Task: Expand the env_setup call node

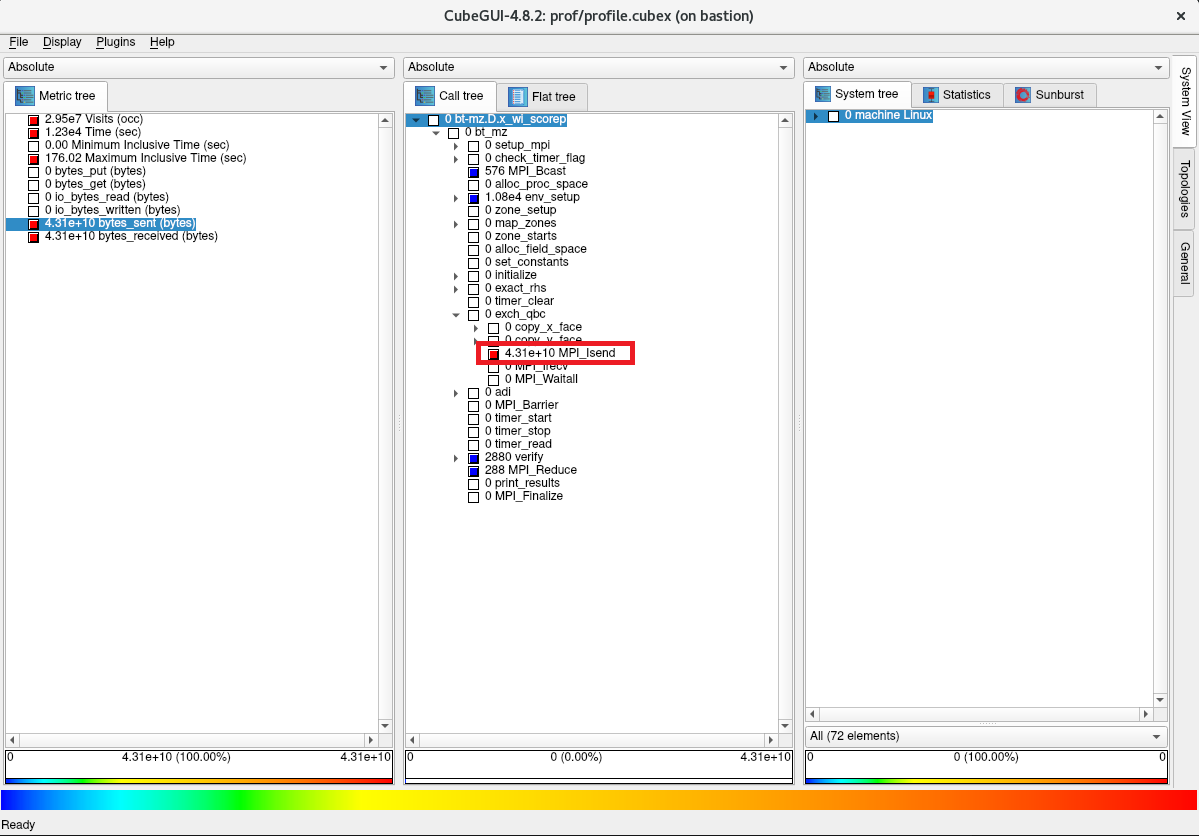Action: point(456,198)
